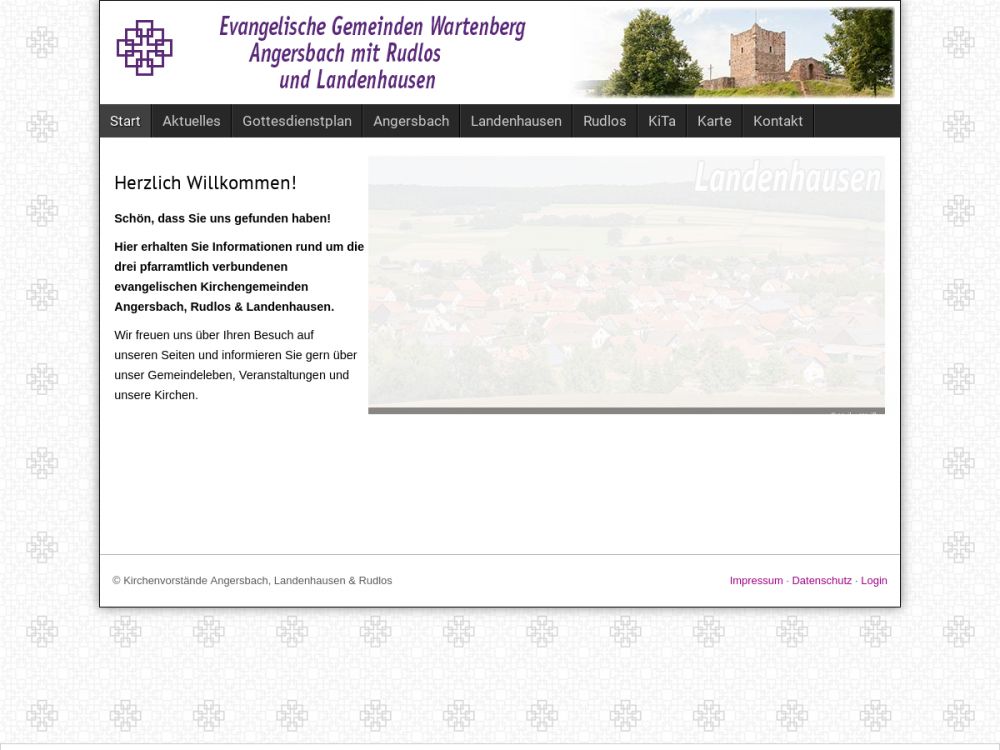Click the Kirchenvorstände copyright text
This screenshot has width=1000, height=750.
coord(252,581)
